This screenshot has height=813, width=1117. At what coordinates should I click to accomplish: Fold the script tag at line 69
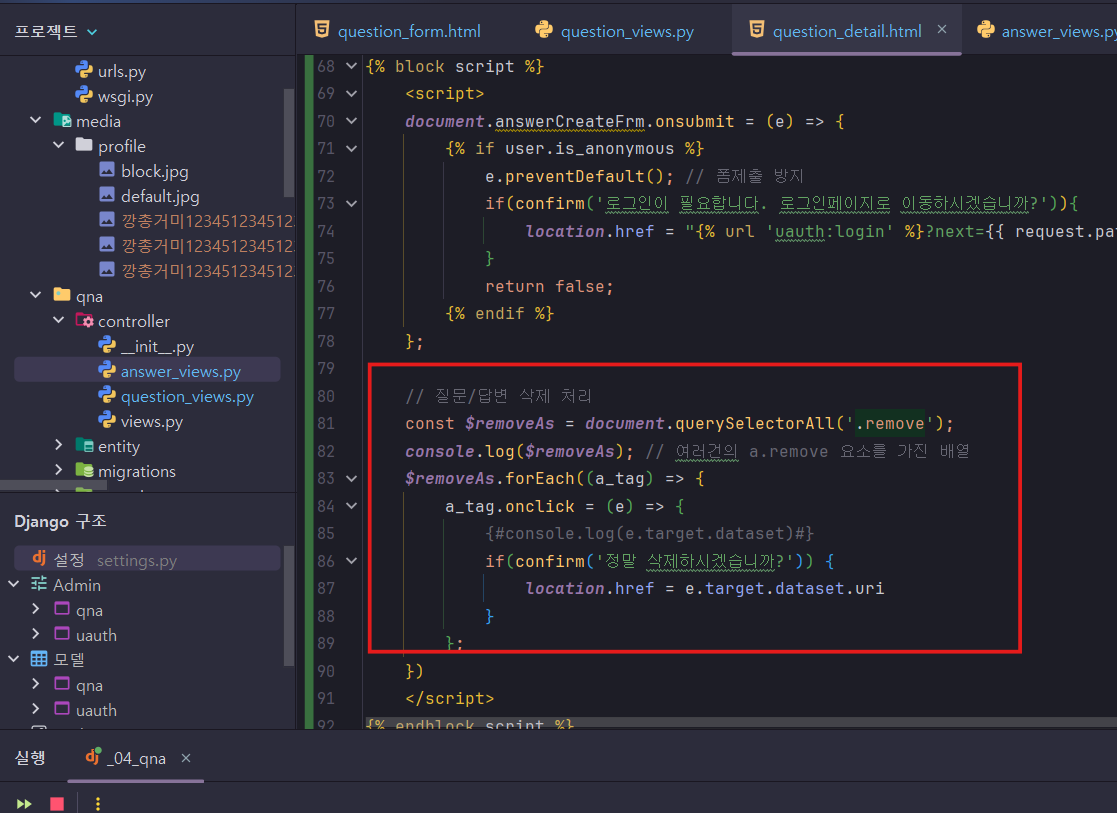click(351, 93)
